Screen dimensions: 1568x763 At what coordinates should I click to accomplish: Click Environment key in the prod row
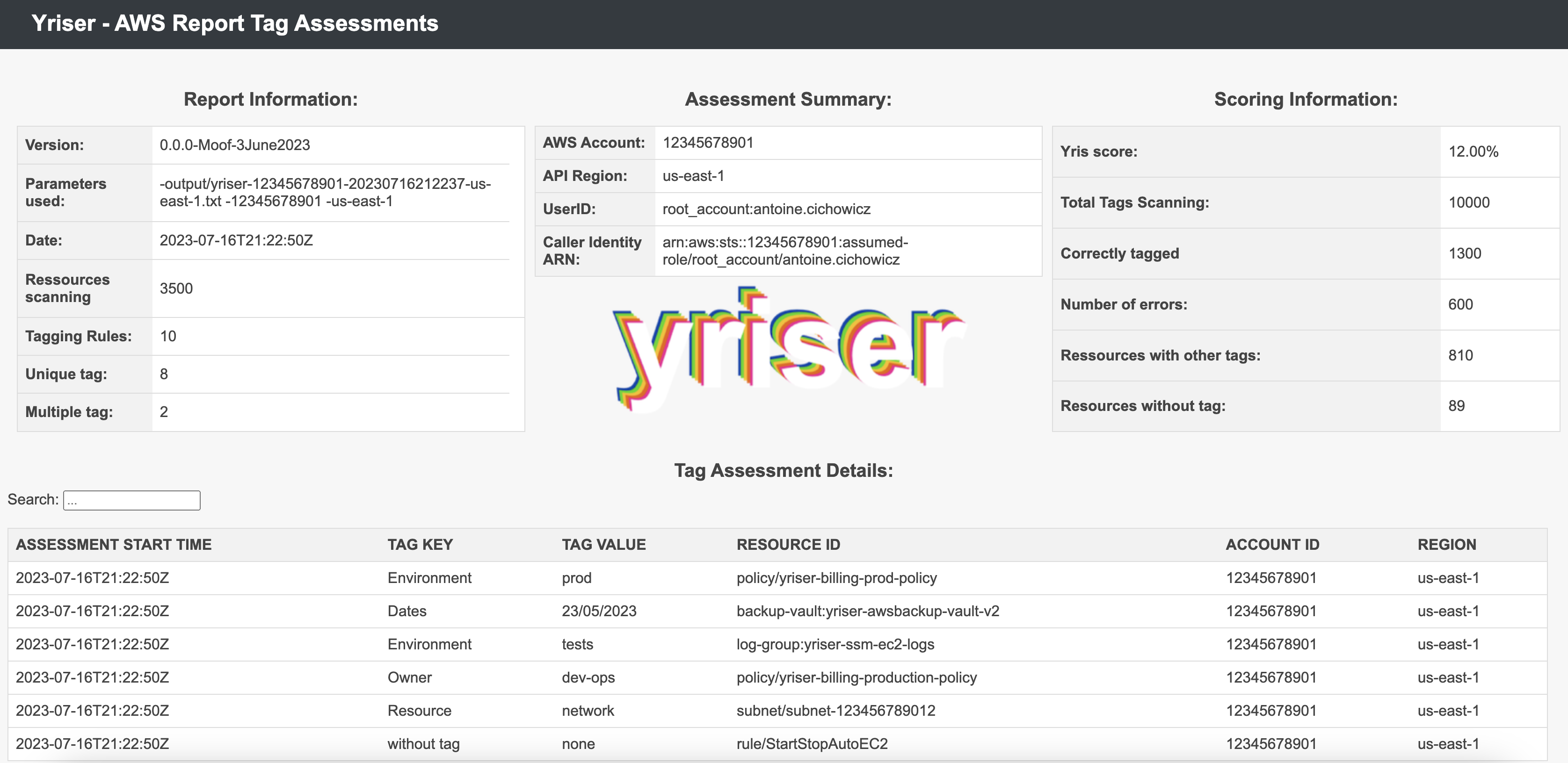(429, 578)
